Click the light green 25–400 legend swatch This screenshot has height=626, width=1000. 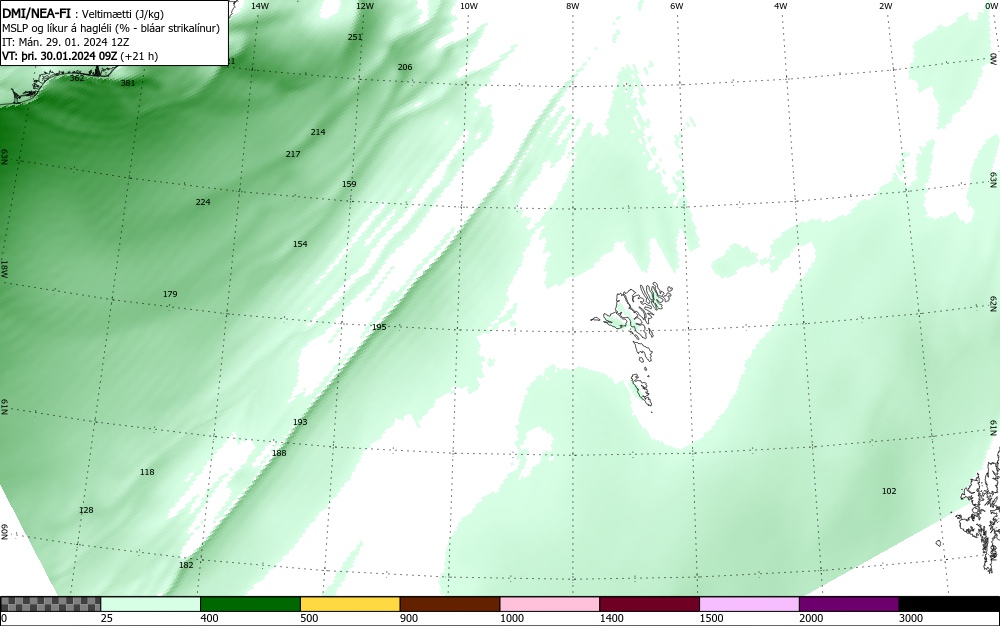coord(151,604)
